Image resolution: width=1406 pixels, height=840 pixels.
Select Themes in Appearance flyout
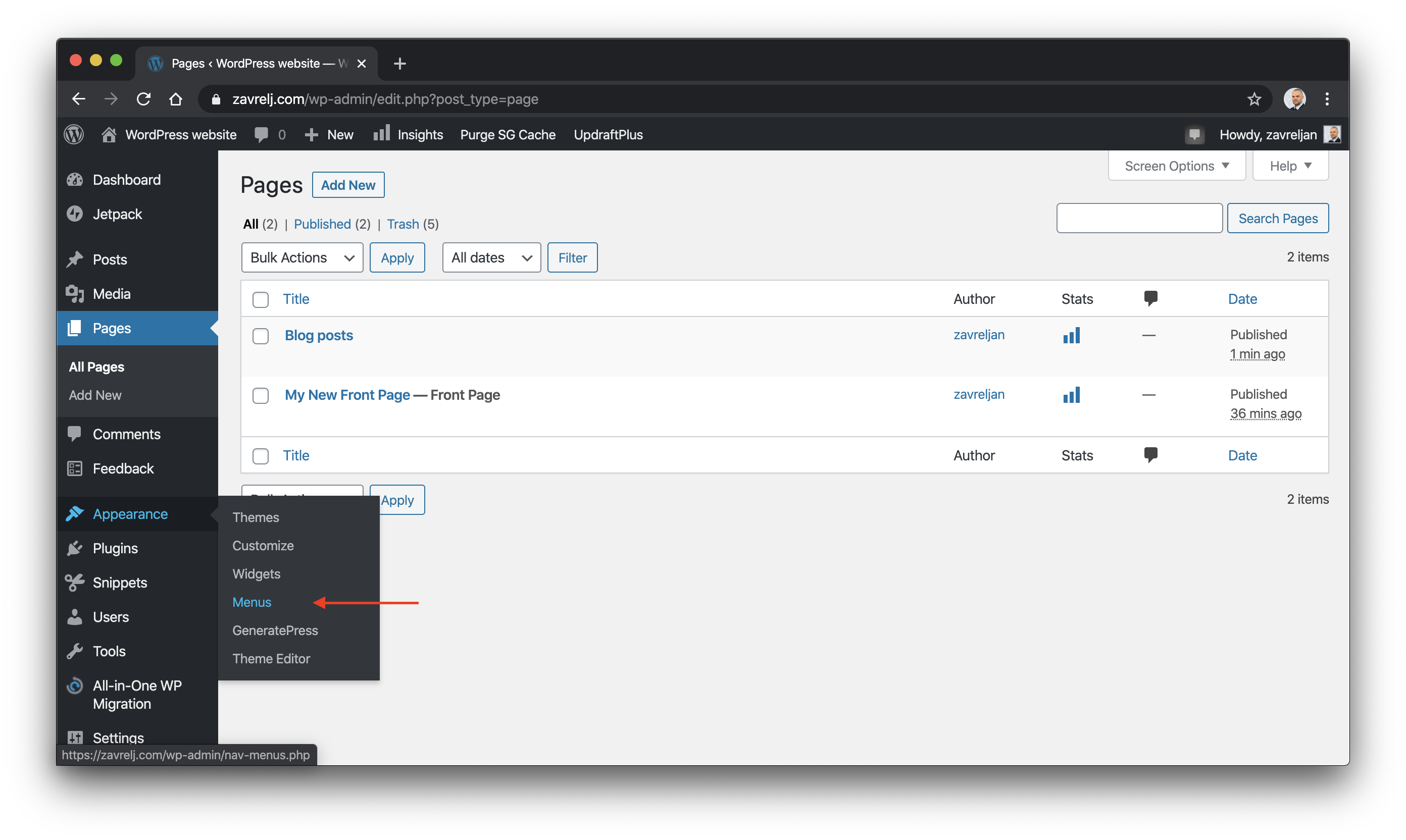[x=256, y=517]
